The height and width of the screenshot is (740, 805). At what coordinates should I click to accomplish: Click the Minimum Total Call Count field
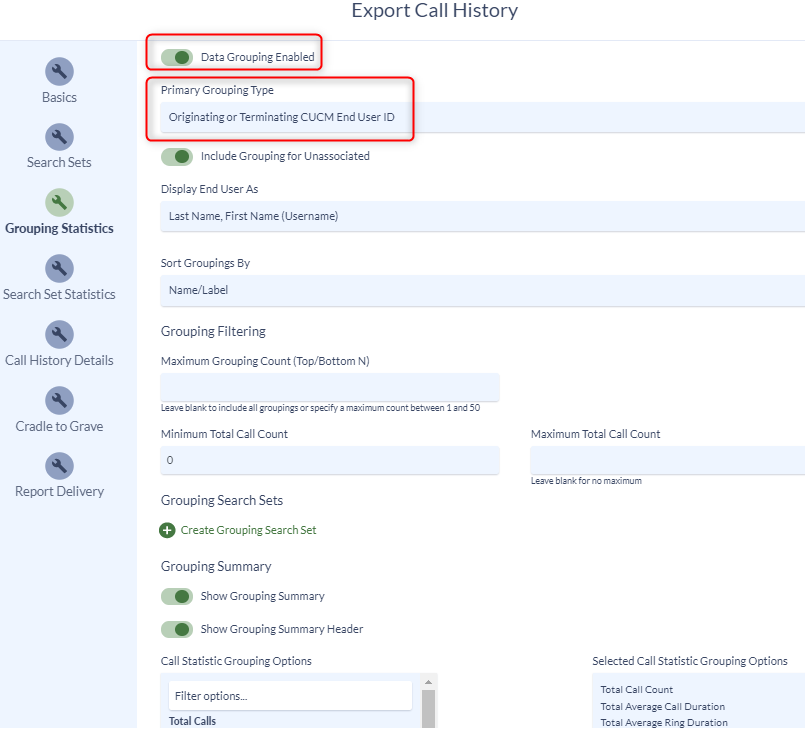click(330, 460)
